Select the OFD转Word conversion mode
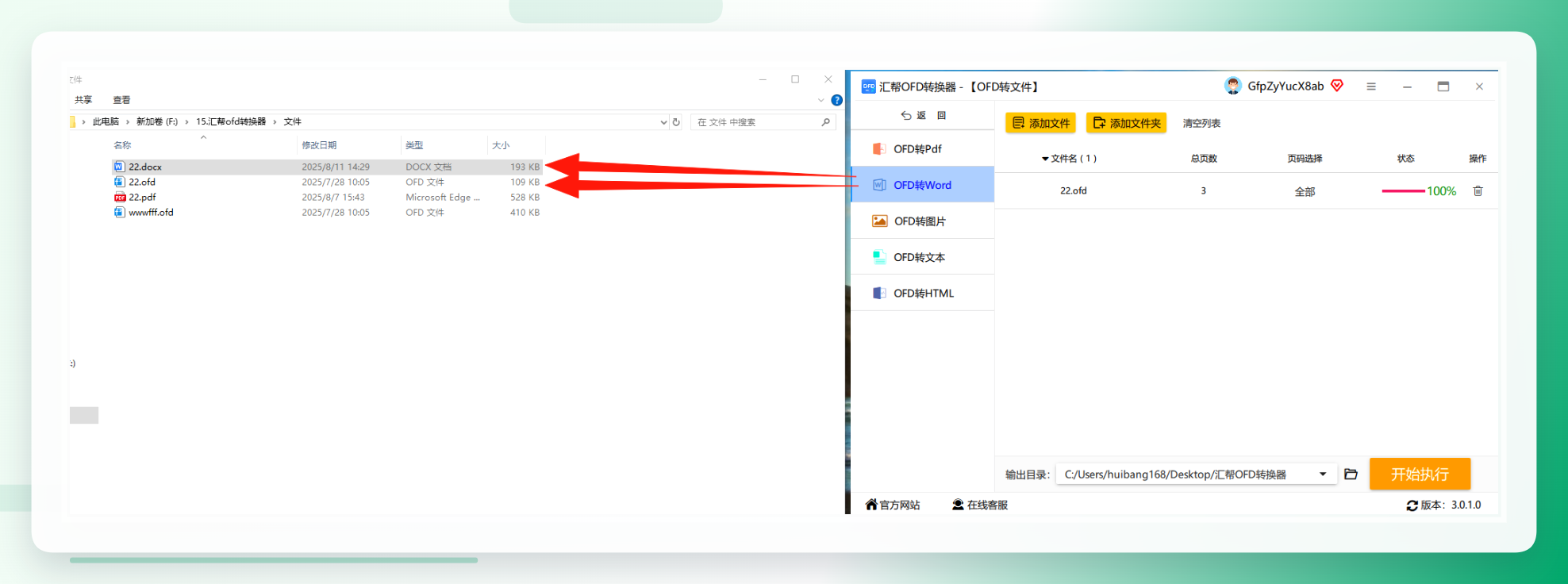The height and width of the screenshot is (584, 1568). 922,185
